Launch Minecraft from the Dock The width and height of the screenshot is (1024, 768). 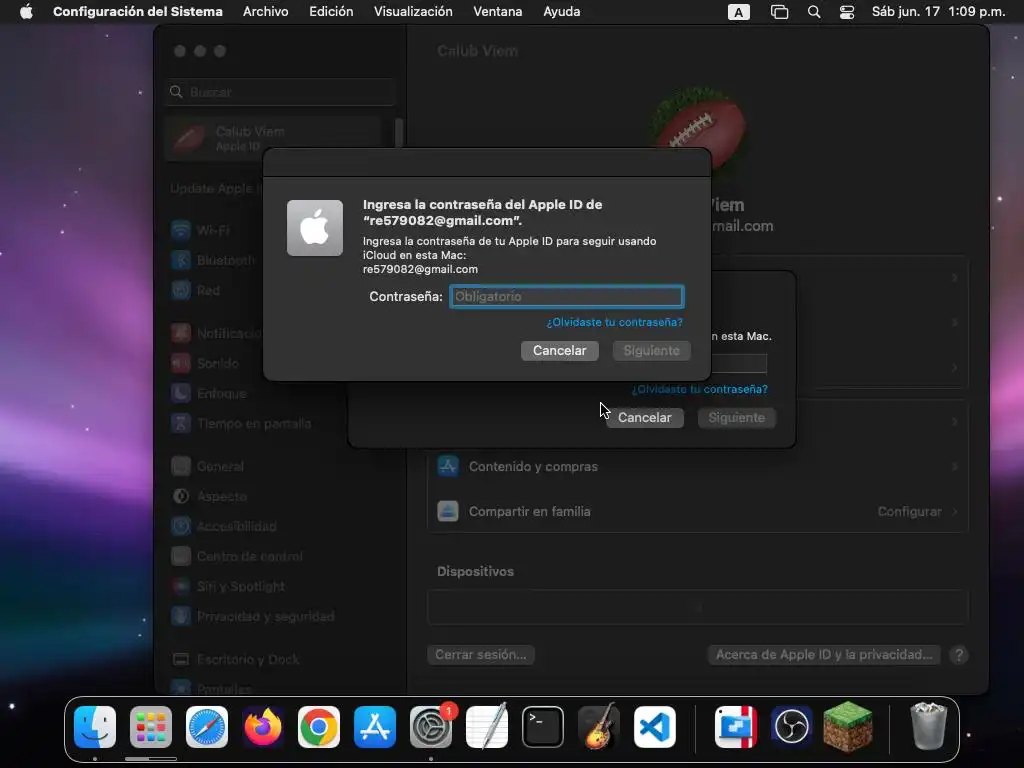(848, 727)
